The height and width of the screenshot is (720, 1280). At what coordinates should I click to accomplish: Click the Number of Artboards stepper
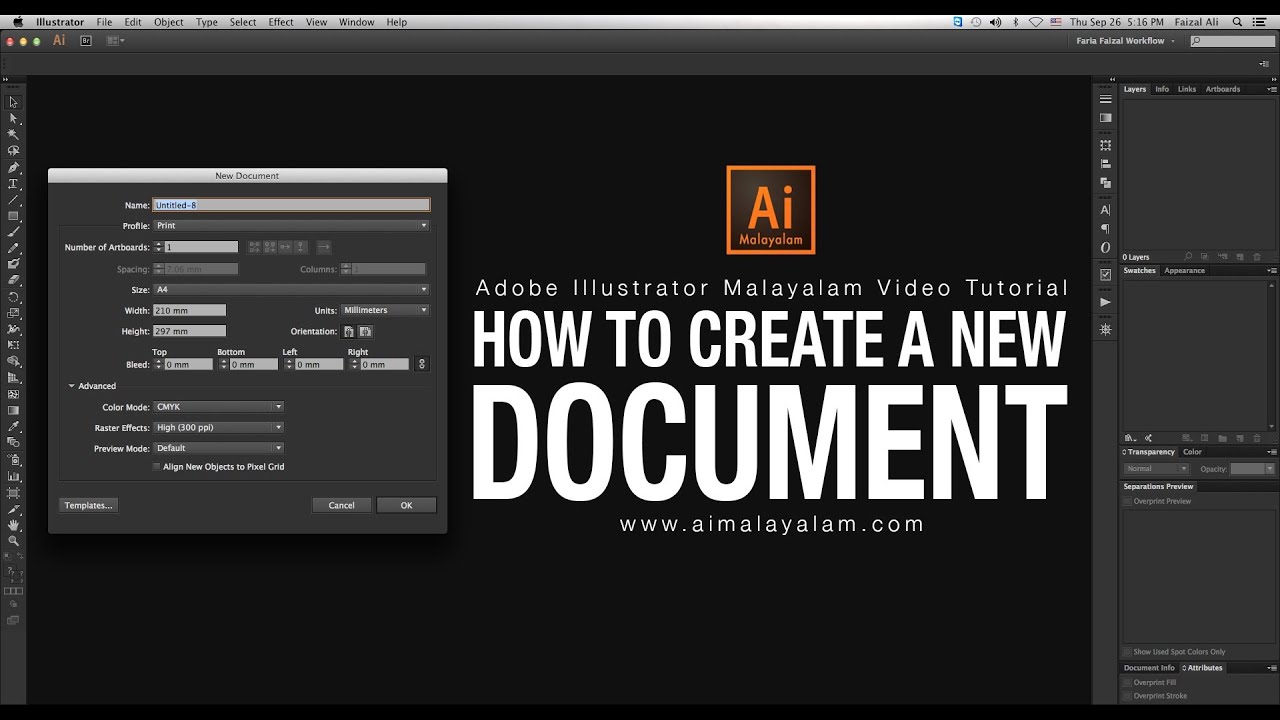click(x=158, y=247)
